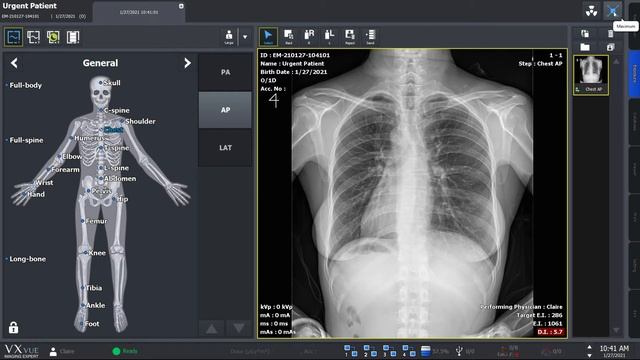Screen dimensions: 640x360
Task: Add the L side marker
Action: [x=329, y=37]
